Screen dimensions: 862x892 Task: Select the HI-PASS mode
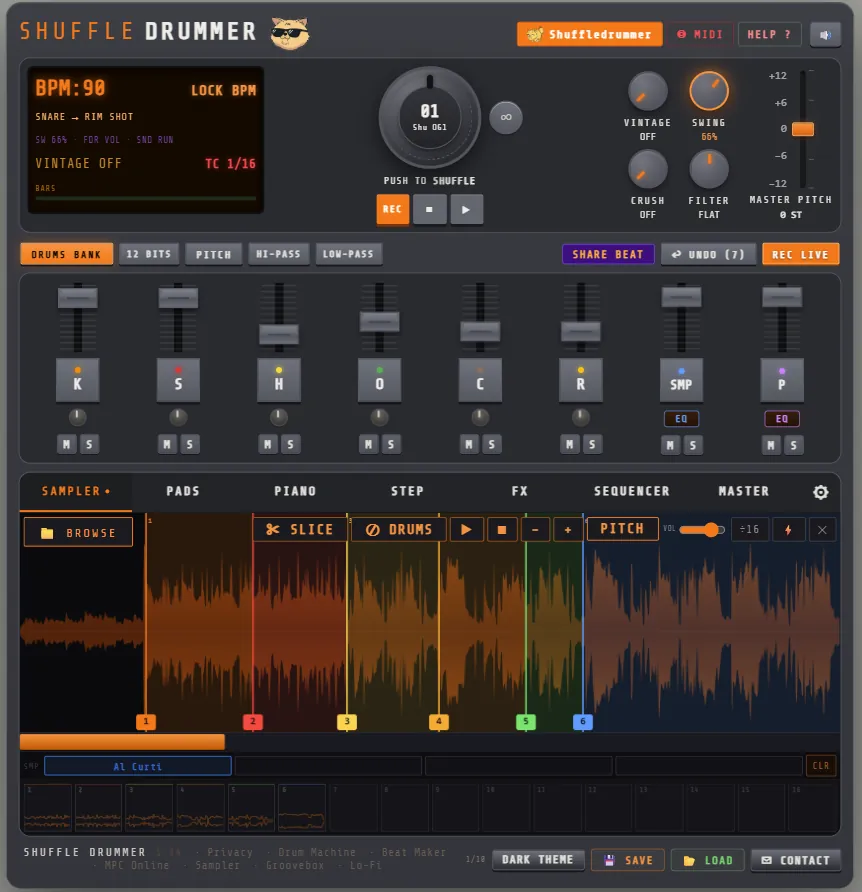pos(278,254)
